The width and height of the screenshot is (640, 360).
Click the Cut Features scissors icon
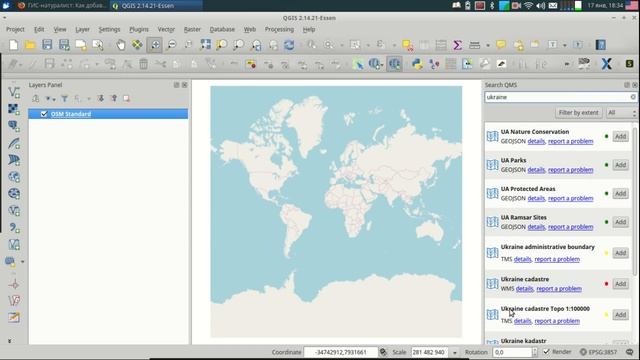(x=160, y=64)
